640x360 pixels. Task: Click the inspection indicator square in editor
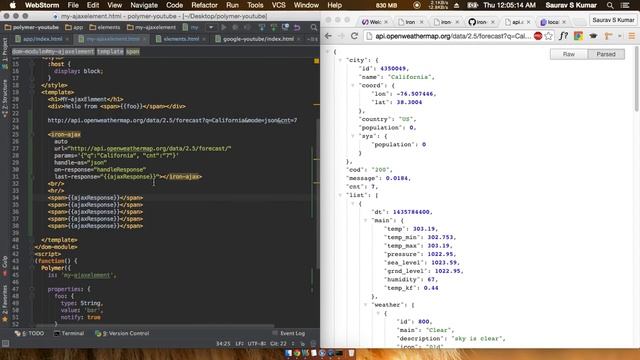click(x=316, y=61)
